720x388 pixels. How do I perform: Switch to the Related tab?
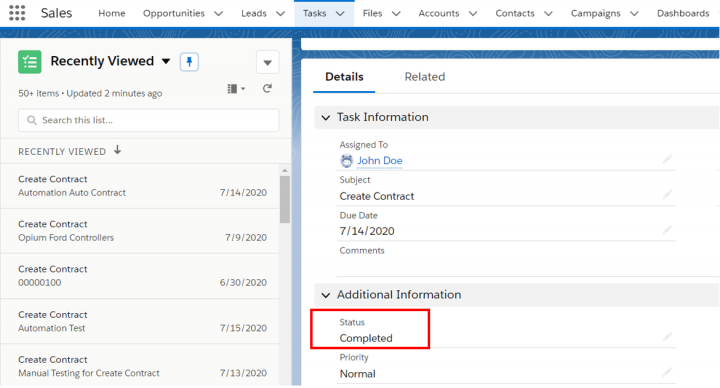(425, 77)
